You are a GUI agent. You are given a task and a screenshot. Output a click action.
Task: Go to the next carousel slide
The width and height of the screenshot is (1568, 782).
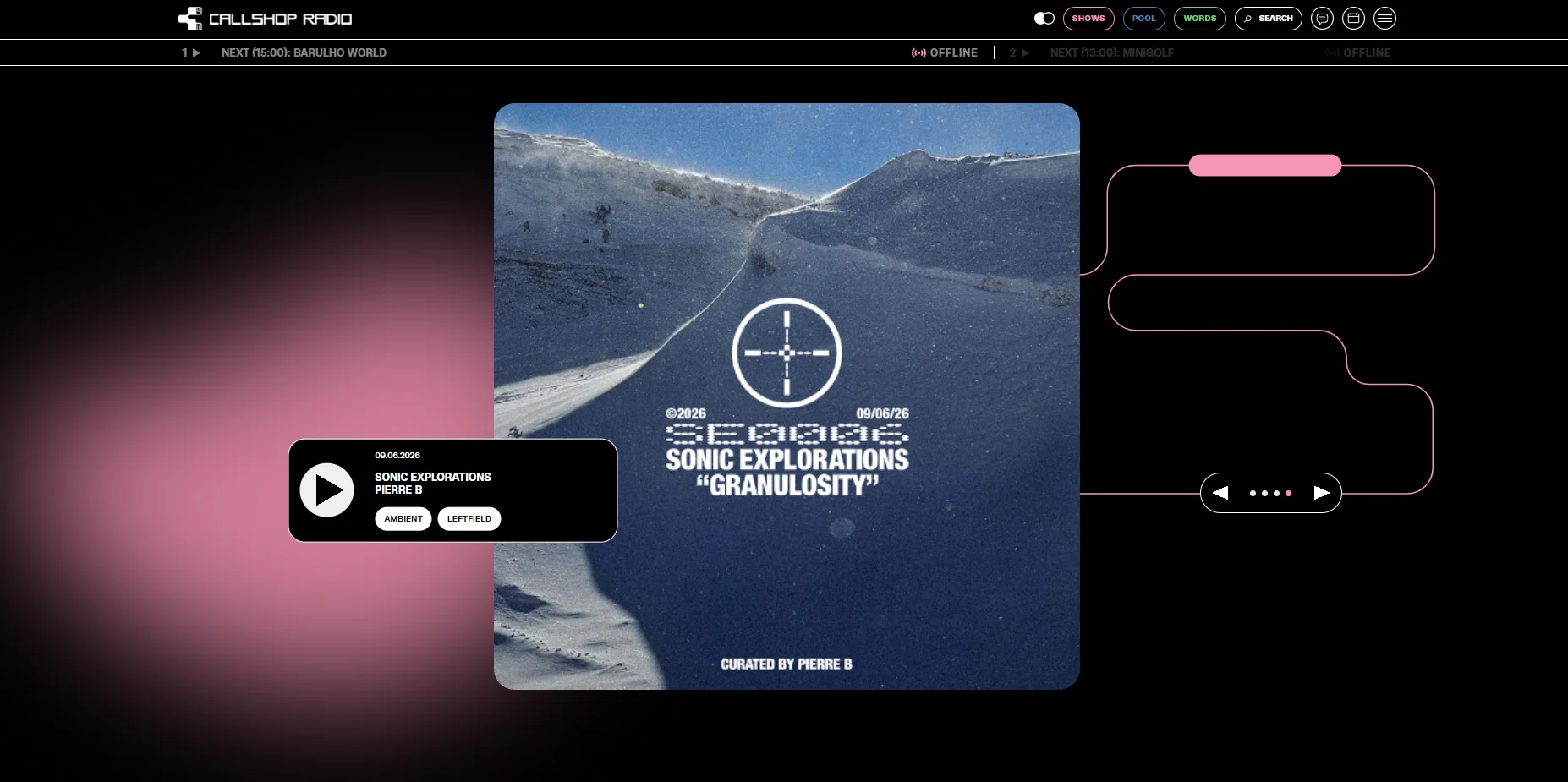pyautogui.click(x=1321, y=493)
